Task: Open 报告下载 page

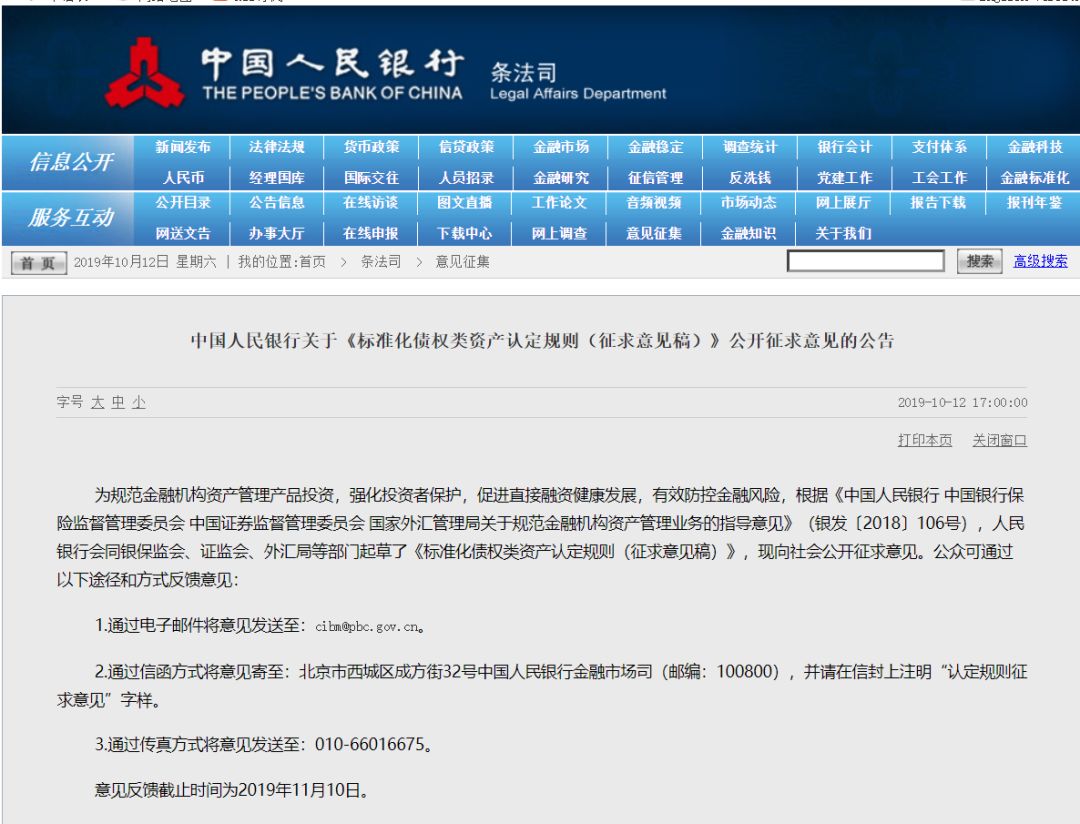Action: click(938, 203)
